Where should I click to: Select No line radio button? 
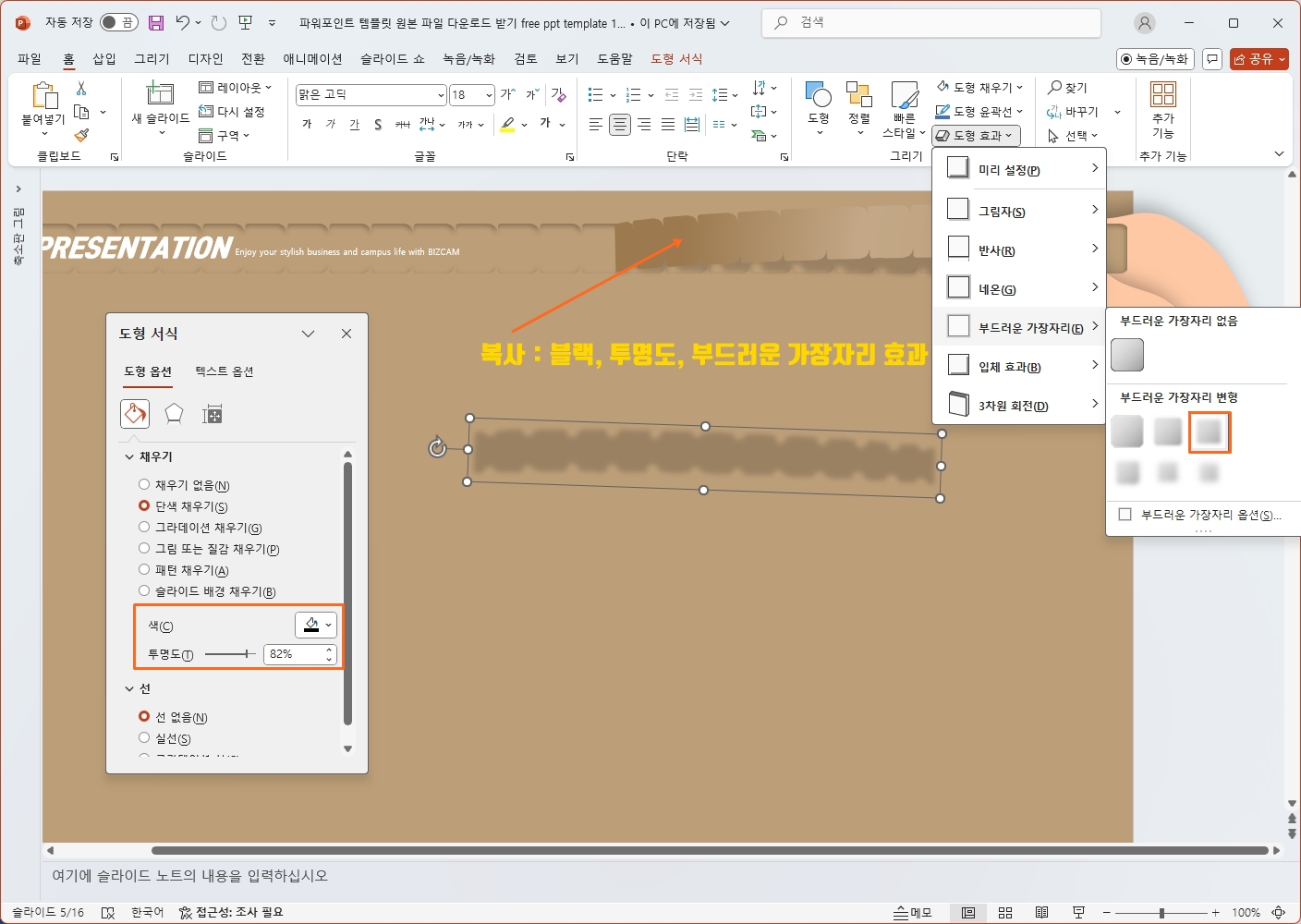pos(144,716)
